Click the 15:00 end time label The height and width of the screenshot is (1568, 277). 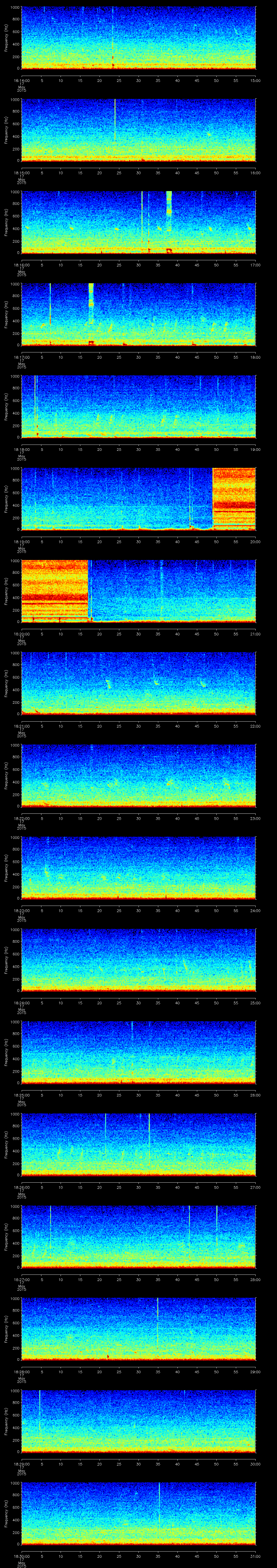pyautogui.click(x=256, y=80)
